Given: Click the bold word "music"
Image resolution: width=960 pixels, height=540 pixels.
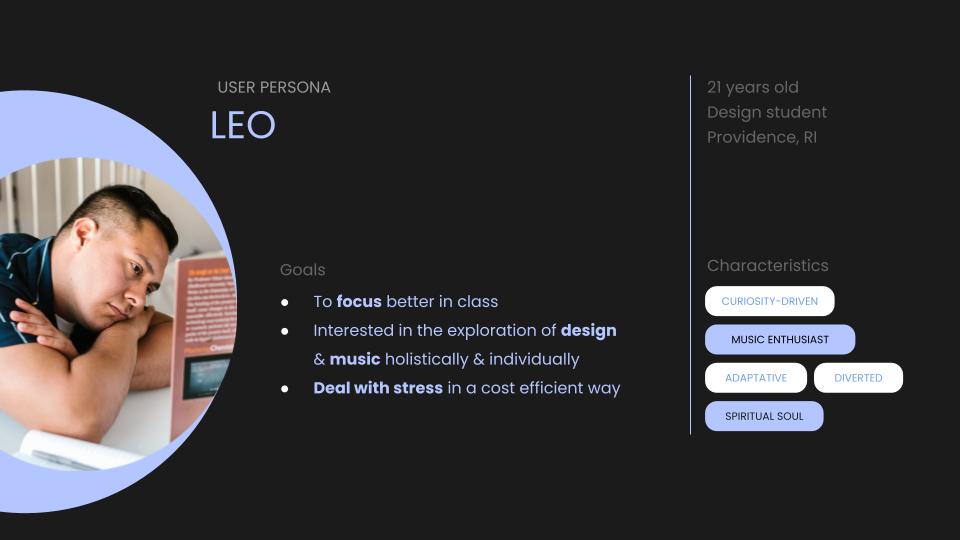Looking at the screenshot, I should (x=355, y=359).
